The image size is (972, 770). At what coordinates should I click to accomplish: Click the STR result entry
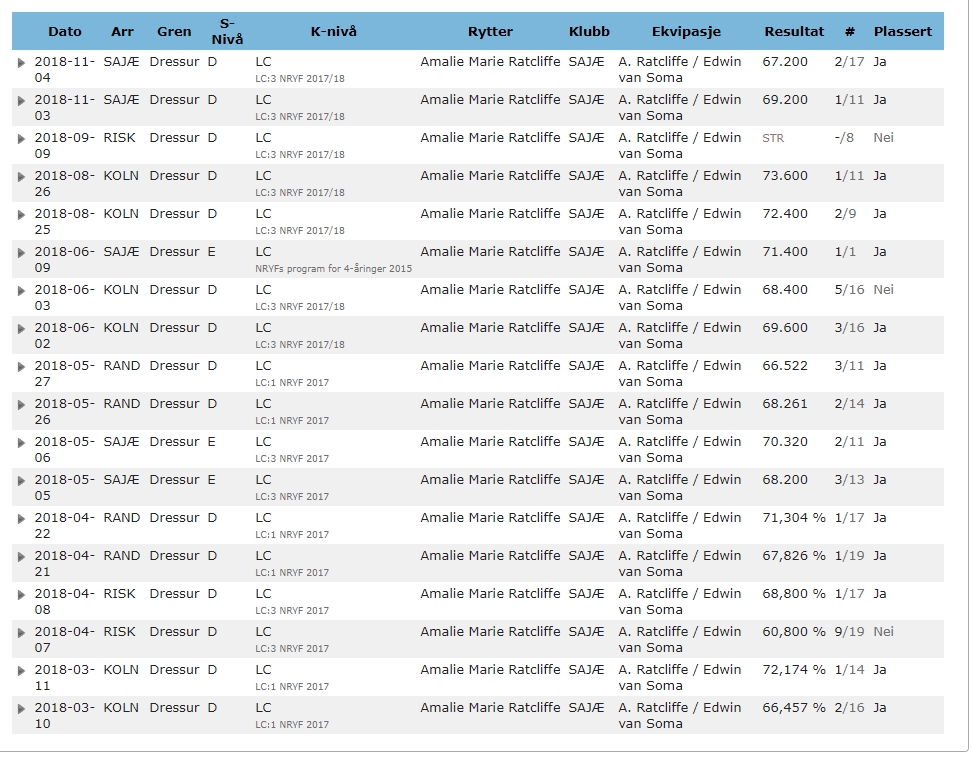773,138
